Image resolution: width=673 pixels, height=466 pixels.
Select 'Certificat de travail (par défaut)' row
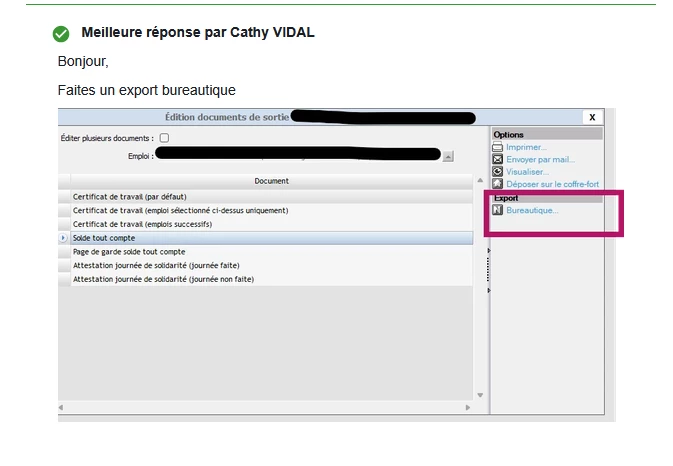pyautogui.click(x=271, y=197)
